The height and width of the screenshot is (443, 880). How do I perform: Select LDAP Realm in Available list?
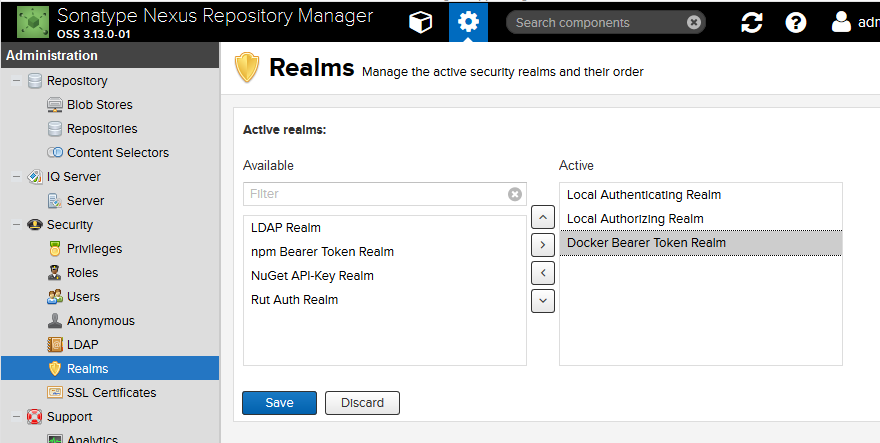click(286, 228)
